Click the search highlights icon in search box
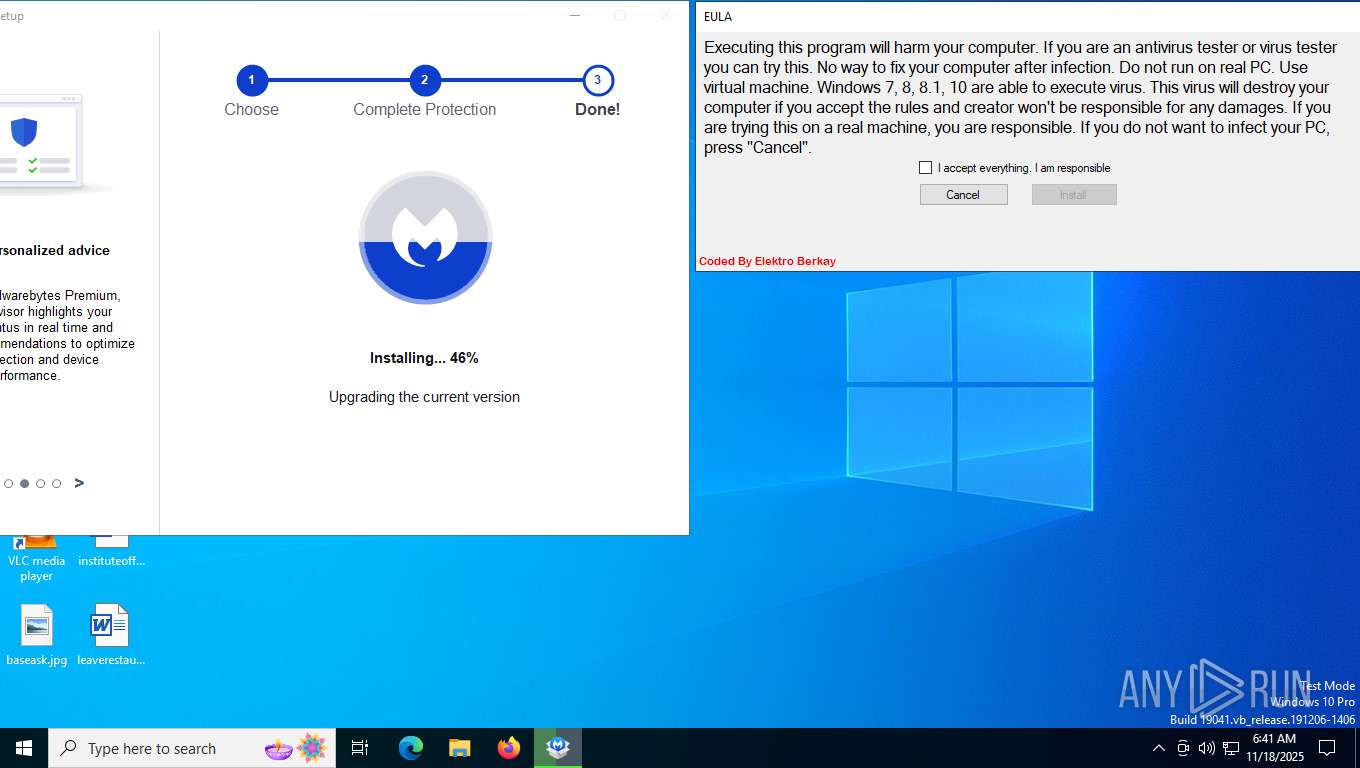 [296, 748]
